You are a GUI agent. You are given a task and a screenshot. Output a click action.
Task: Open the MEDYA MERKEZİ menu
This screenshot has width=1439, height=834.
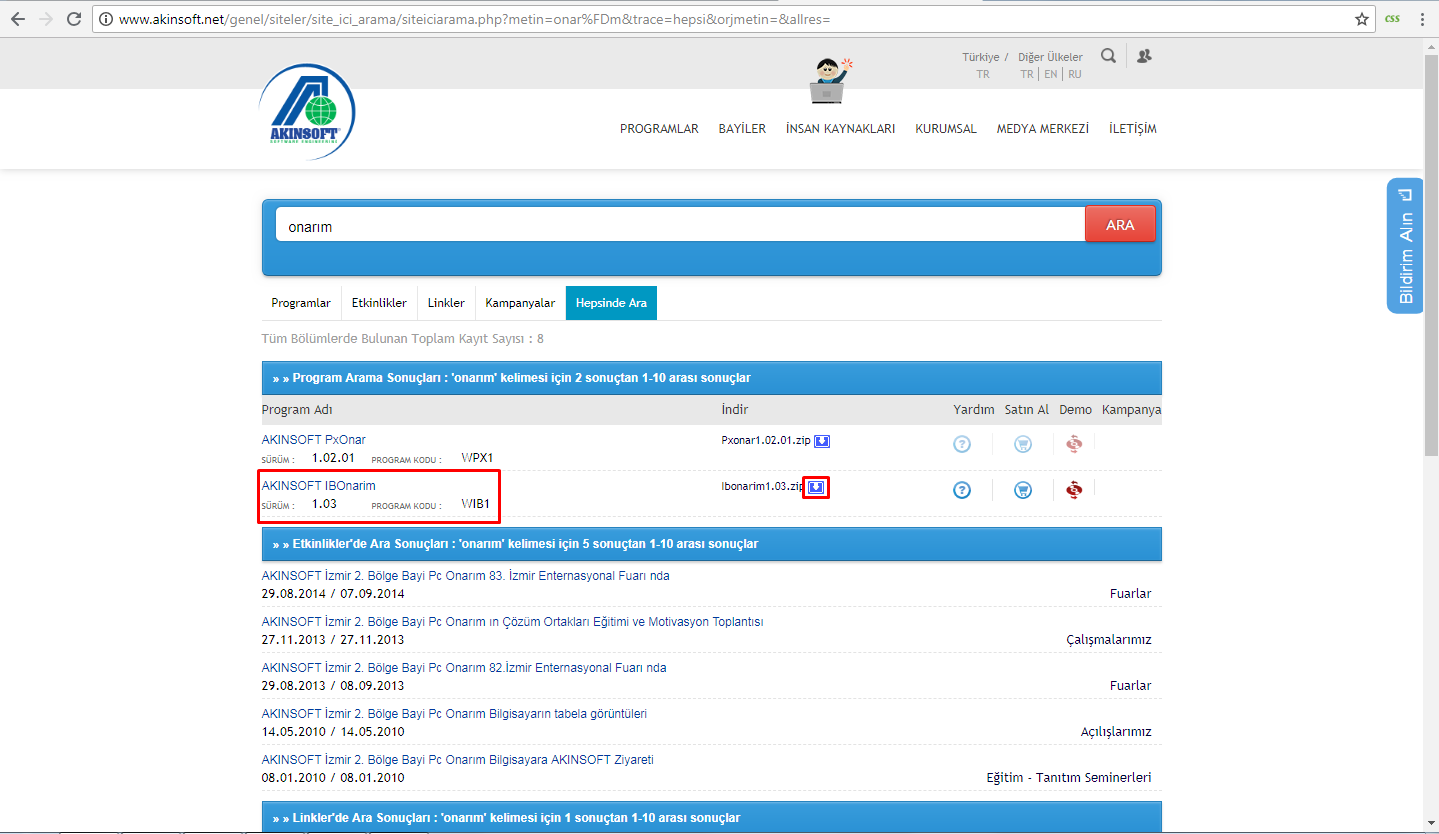point(1043,129)
